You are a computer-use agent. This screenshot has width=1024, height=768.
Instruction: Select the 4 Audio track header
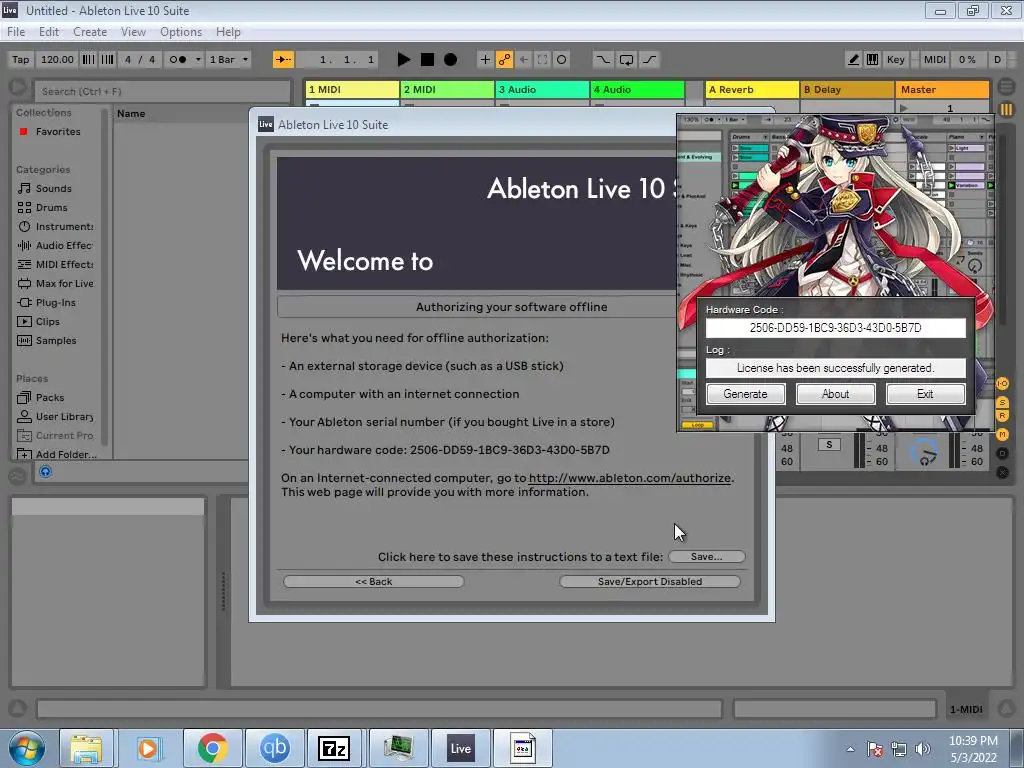637,89
